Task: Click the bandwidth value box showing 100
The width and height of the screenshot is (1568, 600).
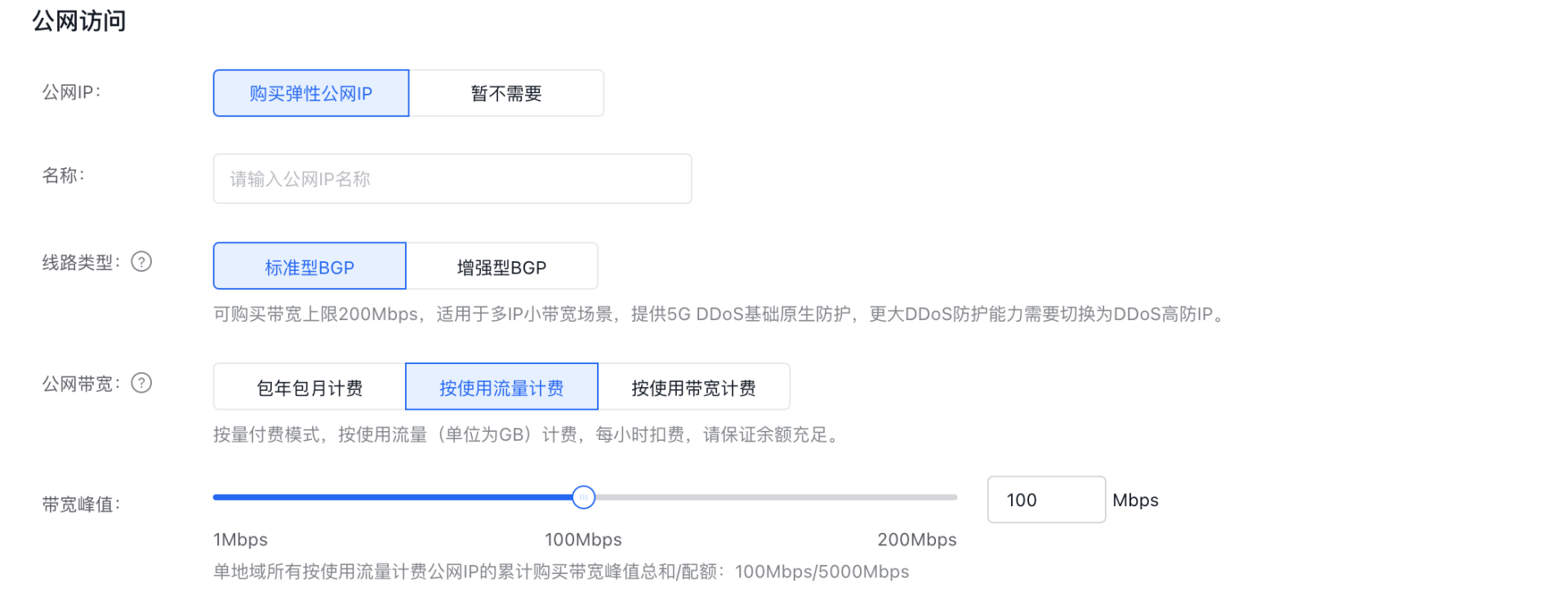Action: pyautogui.click(x=1045, y=500)
